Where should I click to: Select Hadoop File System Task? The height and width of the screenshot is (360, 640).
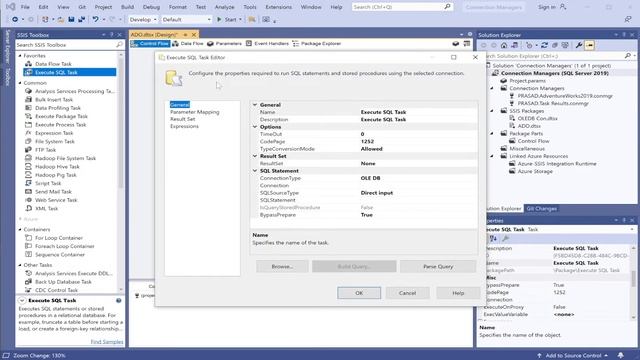[x=65, y=158]
